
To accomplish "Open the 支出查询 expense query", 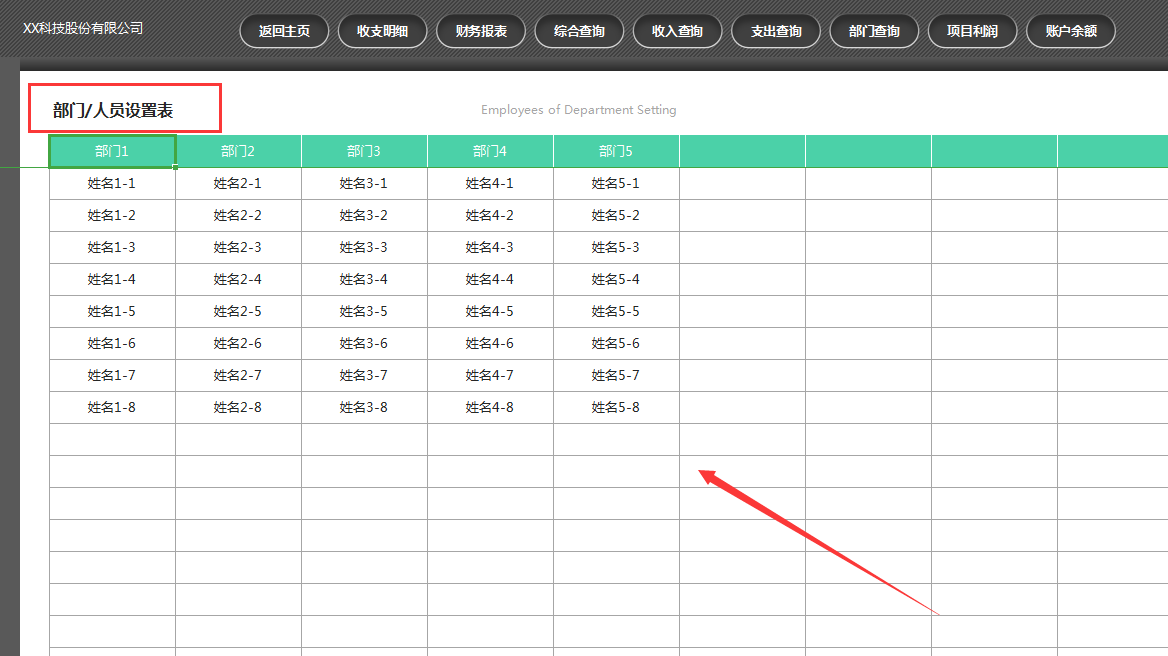I will 776,31.
